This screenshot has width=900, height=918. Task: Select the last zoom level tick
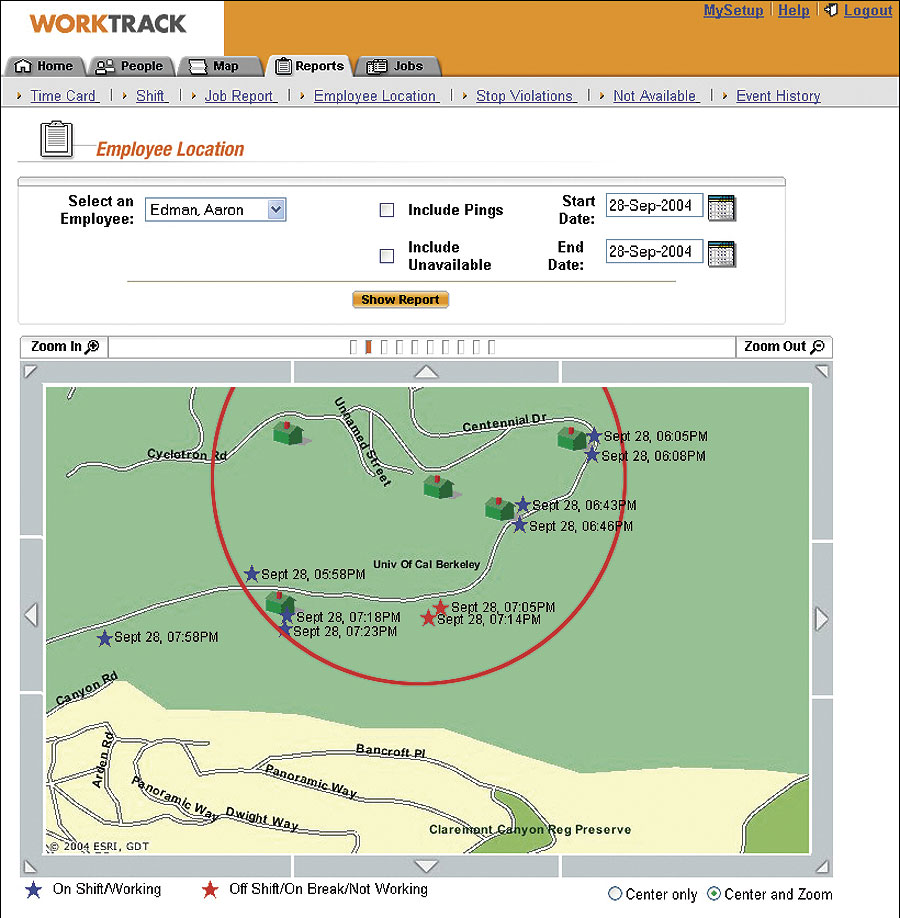click(x=491, y=347)
